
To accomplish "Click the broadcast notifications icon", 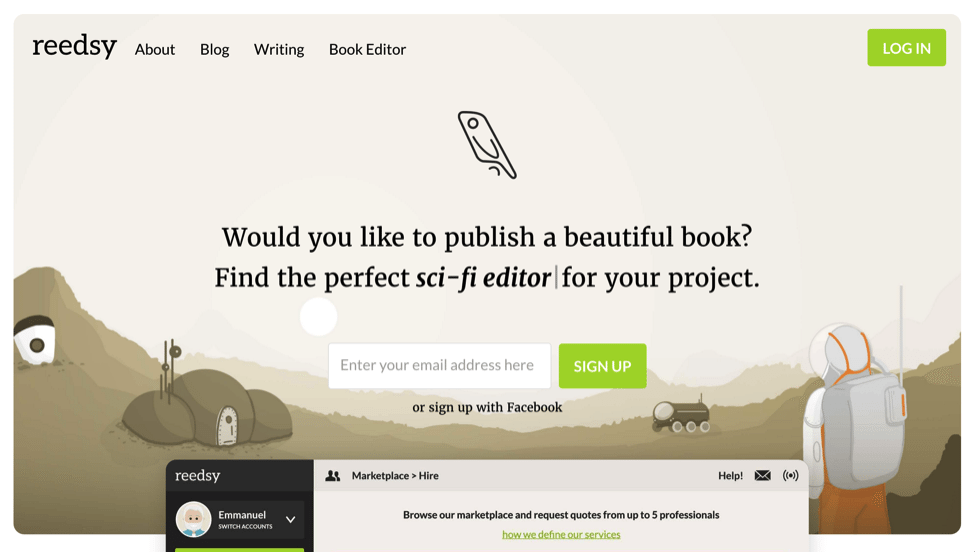I will coord(790,476).
